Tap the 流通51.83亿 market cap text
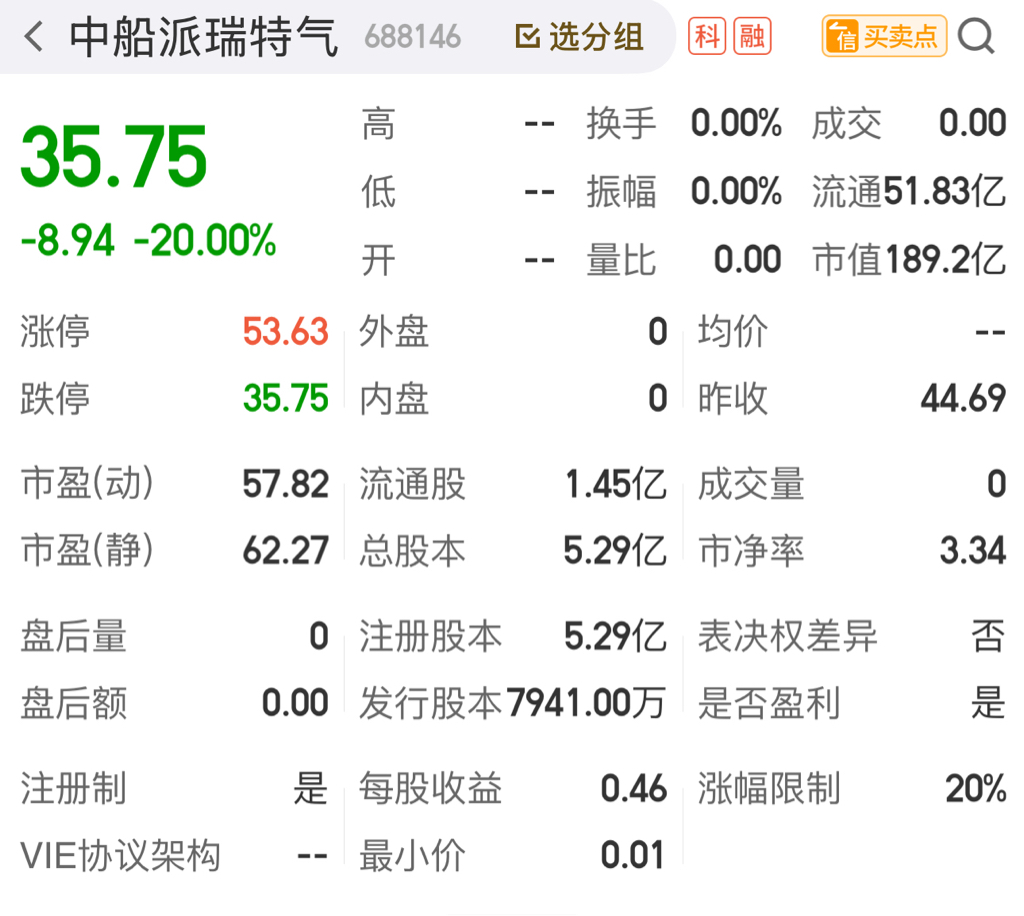 click(908, 192)
